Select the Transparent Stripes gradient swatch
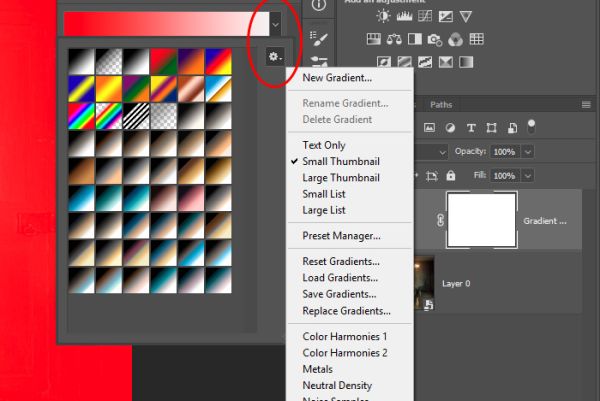The width and height of the screenshot is (600, 401). pos(136,116)
